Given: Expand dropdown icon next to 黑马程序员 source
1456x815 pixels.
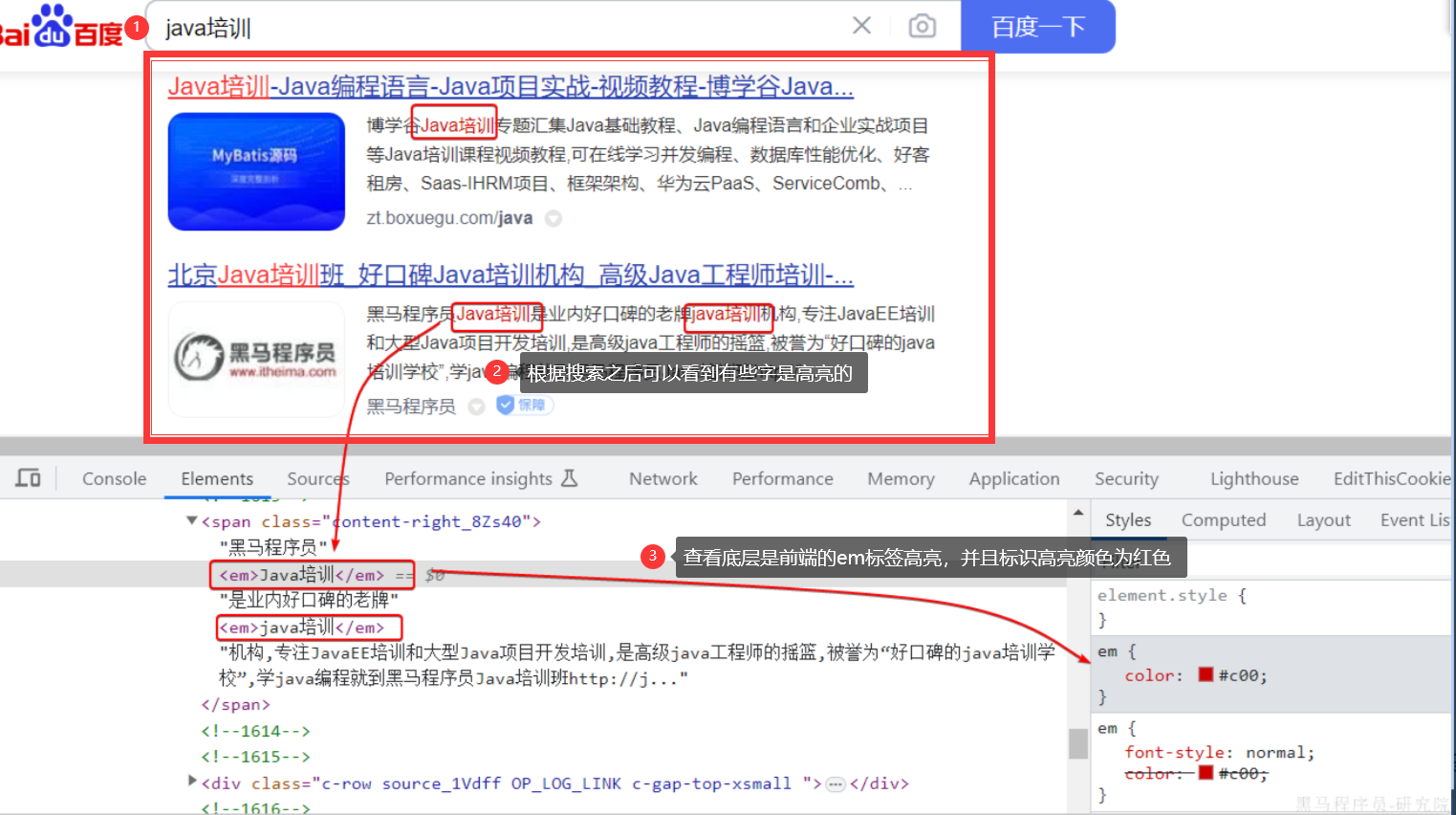Looking at the screenshot, I should [x=476, y=407].
